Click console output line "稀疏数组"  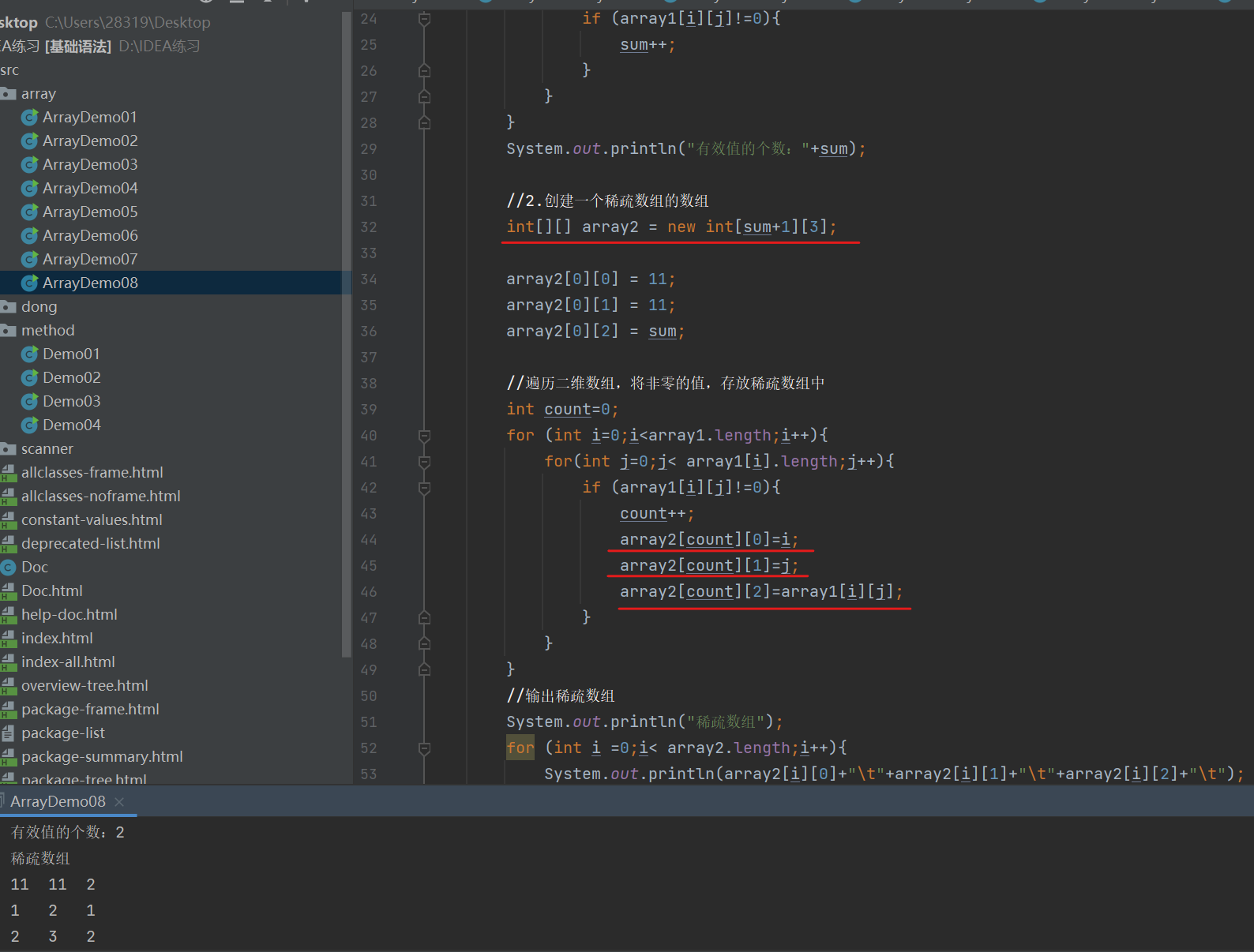coord(40,859)
